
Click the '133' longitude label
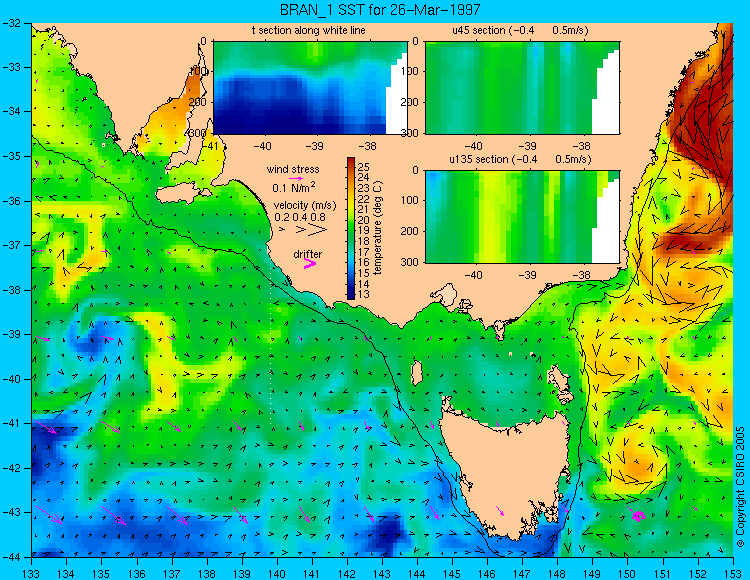[x=32, y=573]
